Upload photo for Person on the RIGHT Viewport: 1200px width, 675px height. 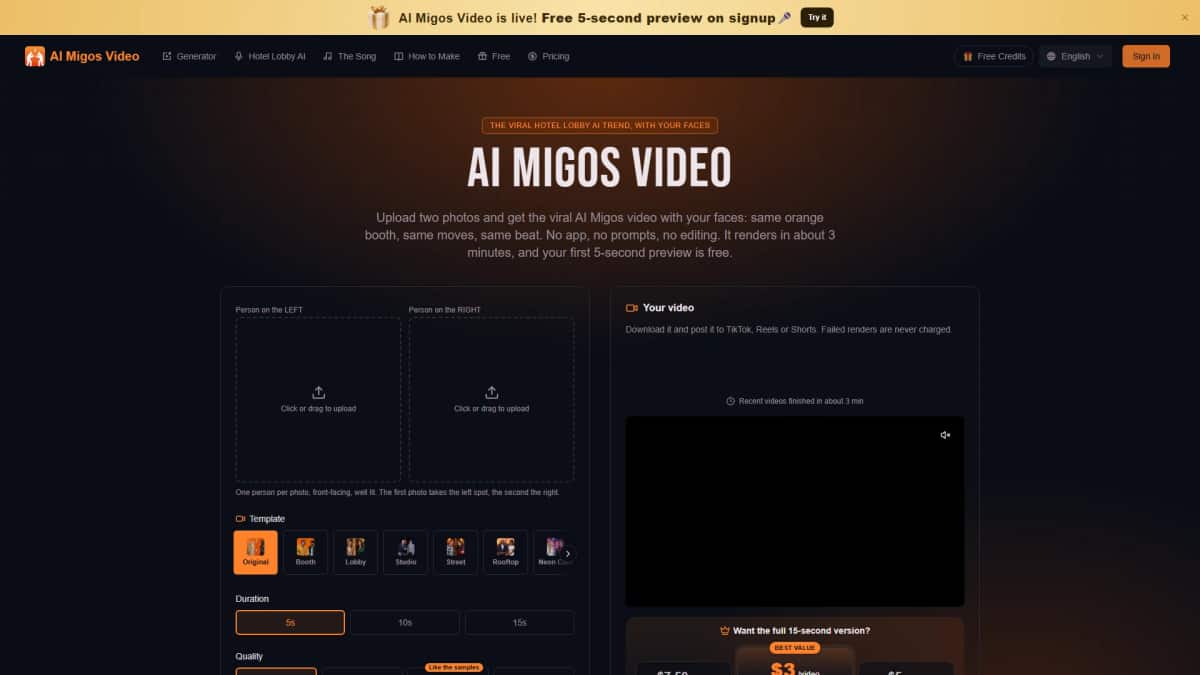click(492, 400)
